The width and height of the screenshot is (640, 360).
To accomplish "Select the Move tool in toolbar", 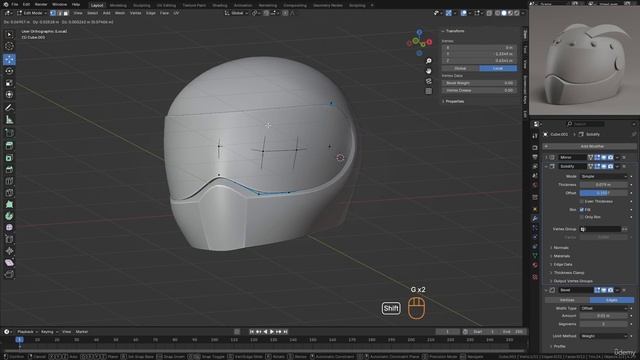I will tap(9, 59).
